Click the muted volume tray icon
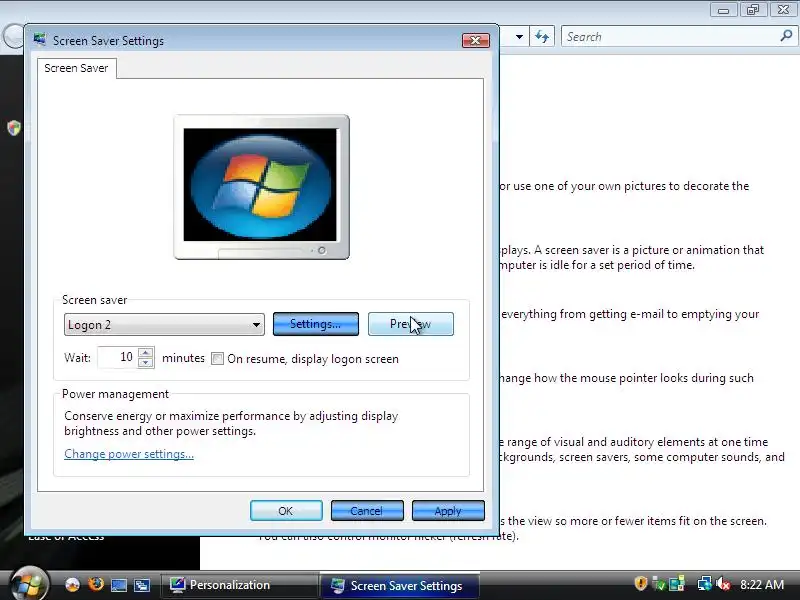Viewport: 800px width, 600px height. [x=723, y=584]
